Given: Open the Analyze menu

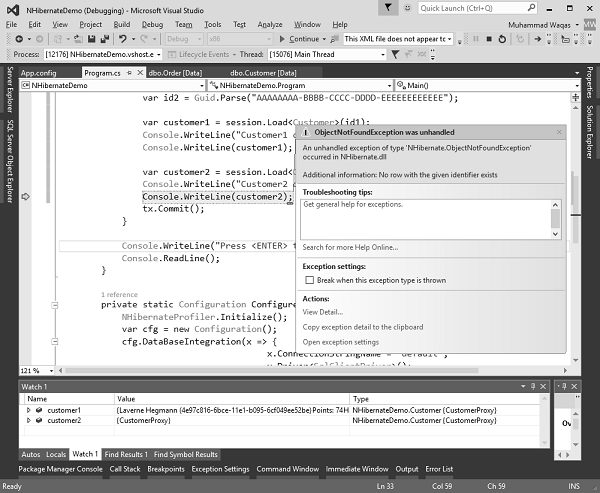Looking at the screenshot, I should point(270,24).
